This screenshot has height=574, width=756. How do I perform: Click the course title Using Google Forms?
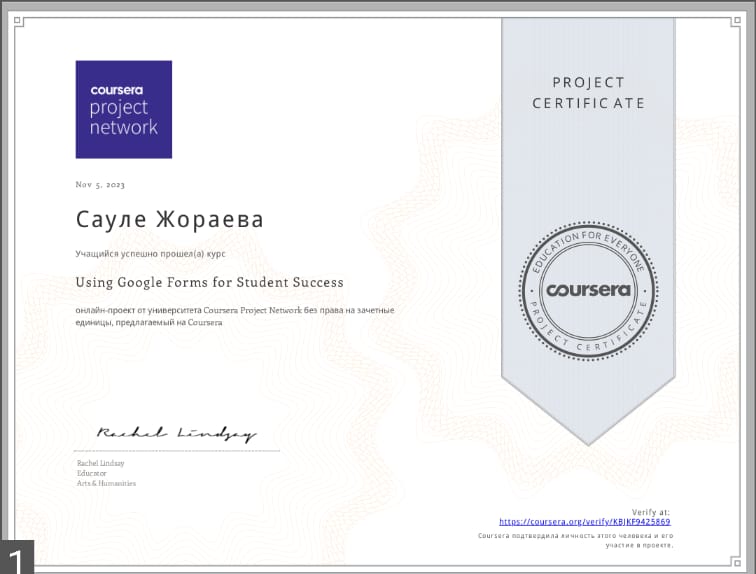(x=209, y=282)
